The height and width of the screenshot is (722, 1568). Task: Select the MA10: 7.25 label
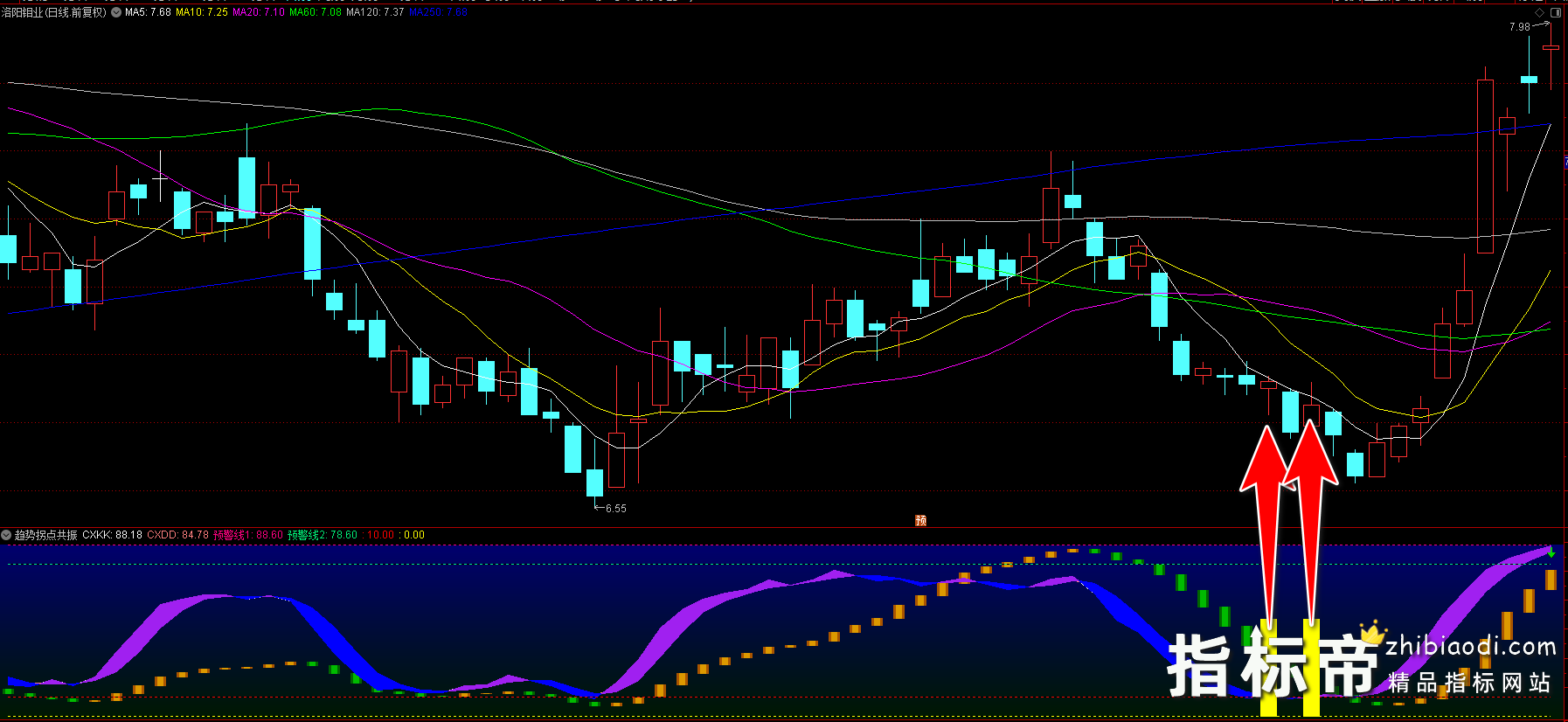click(202, 12)
